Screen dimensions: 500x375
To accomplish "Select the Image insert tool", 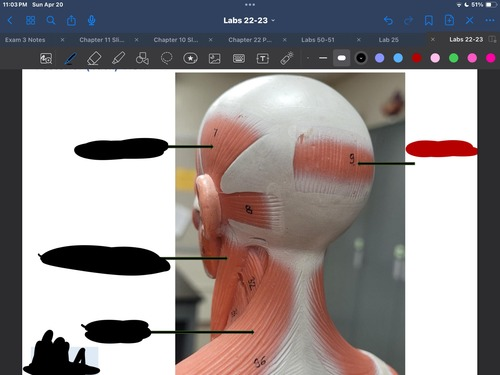I will 214,59.
